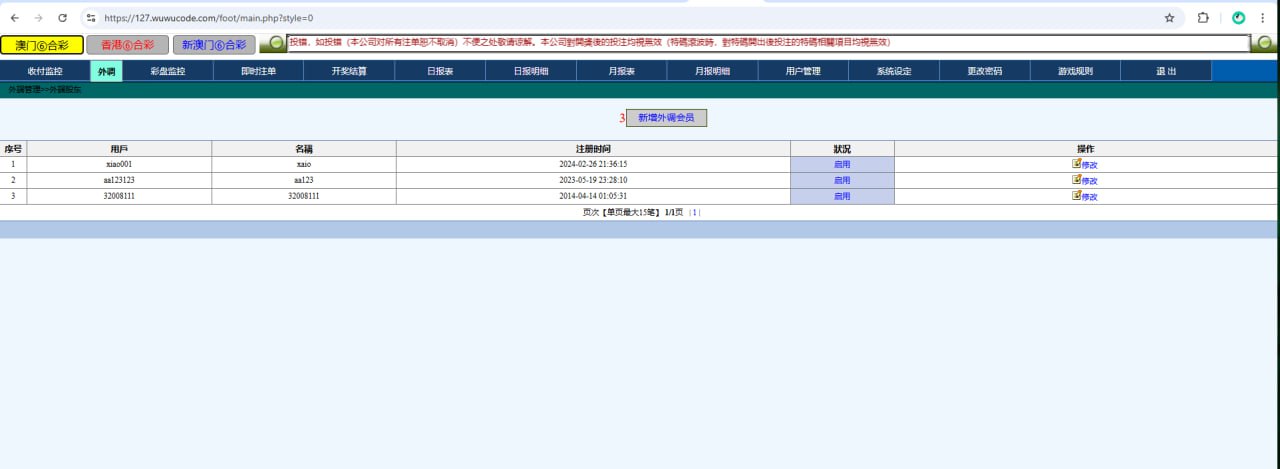Click edit icon for user 32008111
This screenshot has width=1280, height=469.
[x=1077, y=195]
